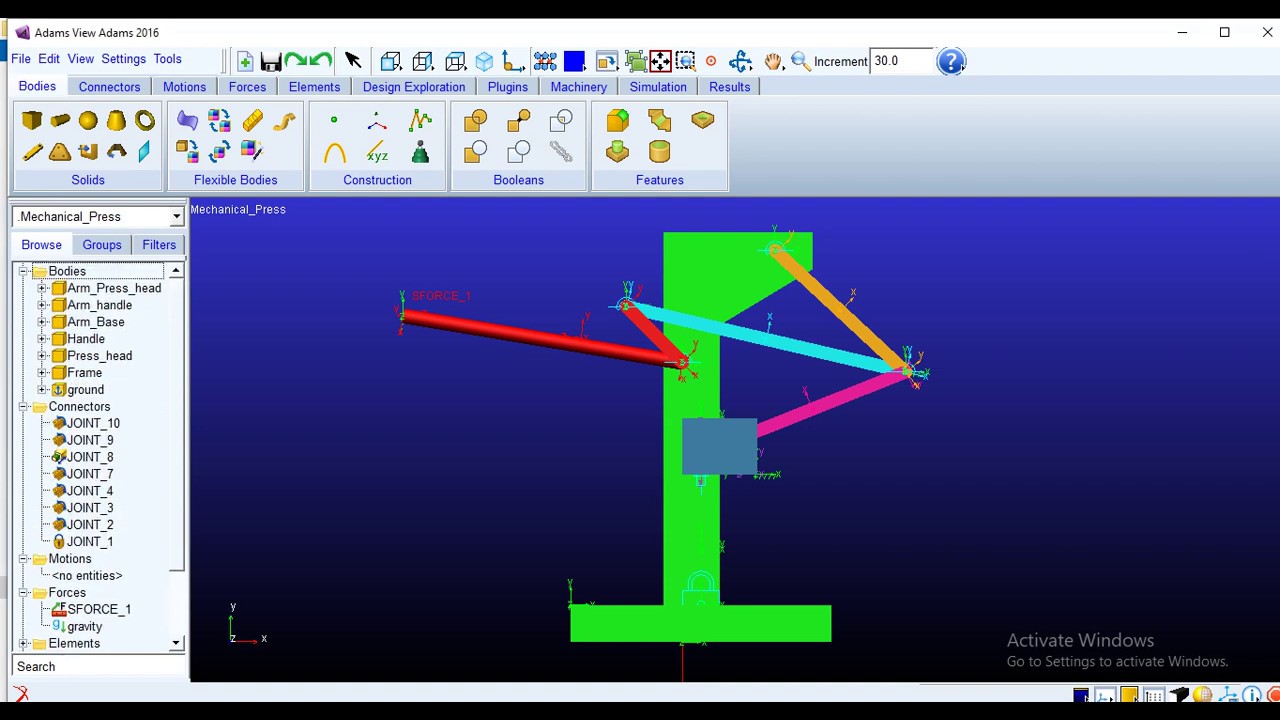This screenshot has width=1280, height=720.
Task: Click the blue Background color swatch
Action: coord(574,61)
